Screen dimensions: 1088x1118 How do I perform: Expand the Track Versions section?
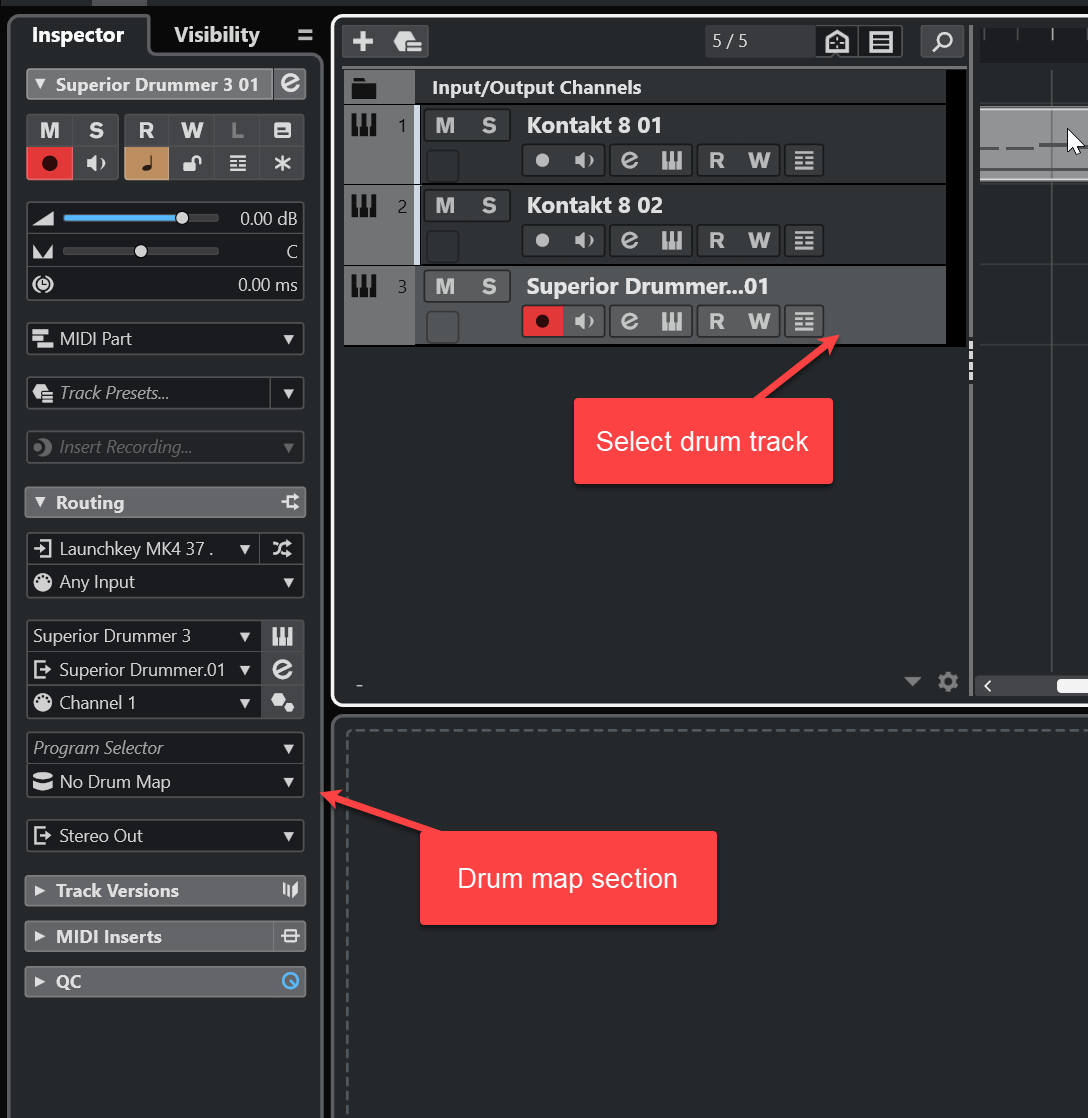[x=41, y=891]
